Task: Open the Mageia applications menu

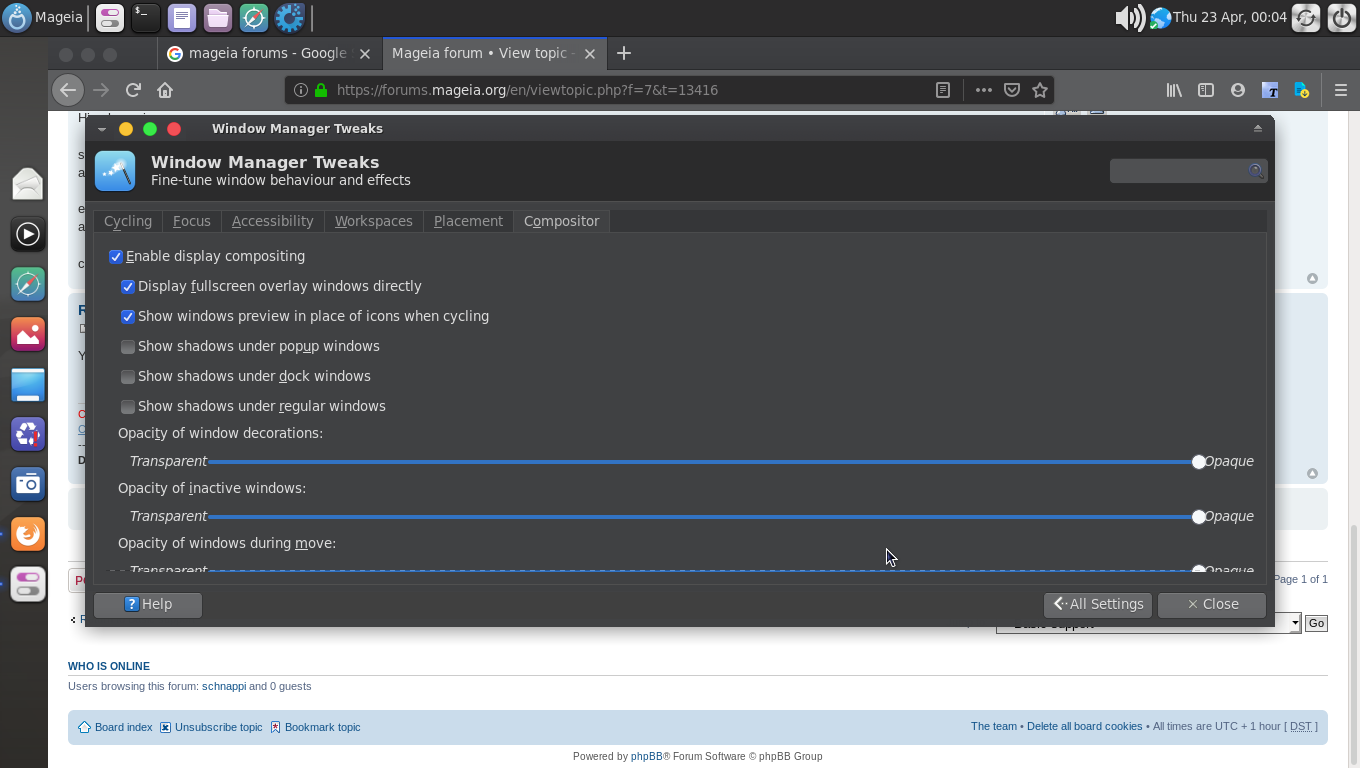Action: (43, 17)
